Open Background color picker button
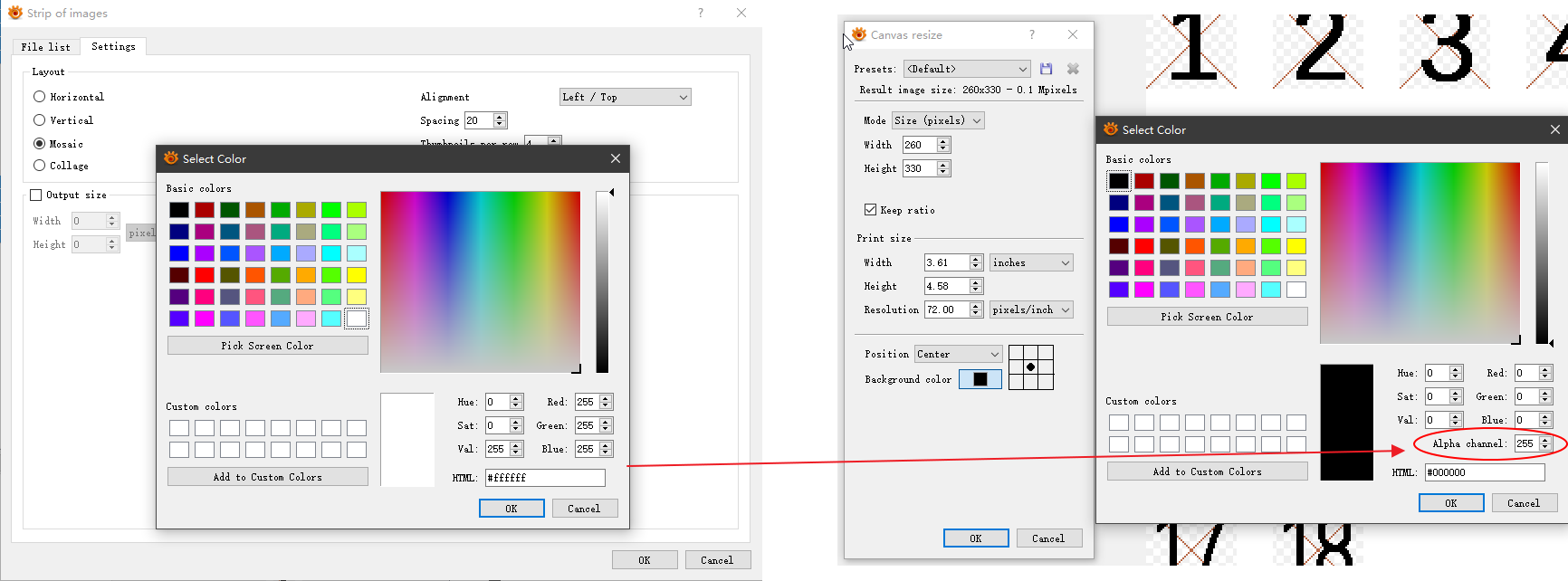The image size is (1568, 581). (980, 379)
